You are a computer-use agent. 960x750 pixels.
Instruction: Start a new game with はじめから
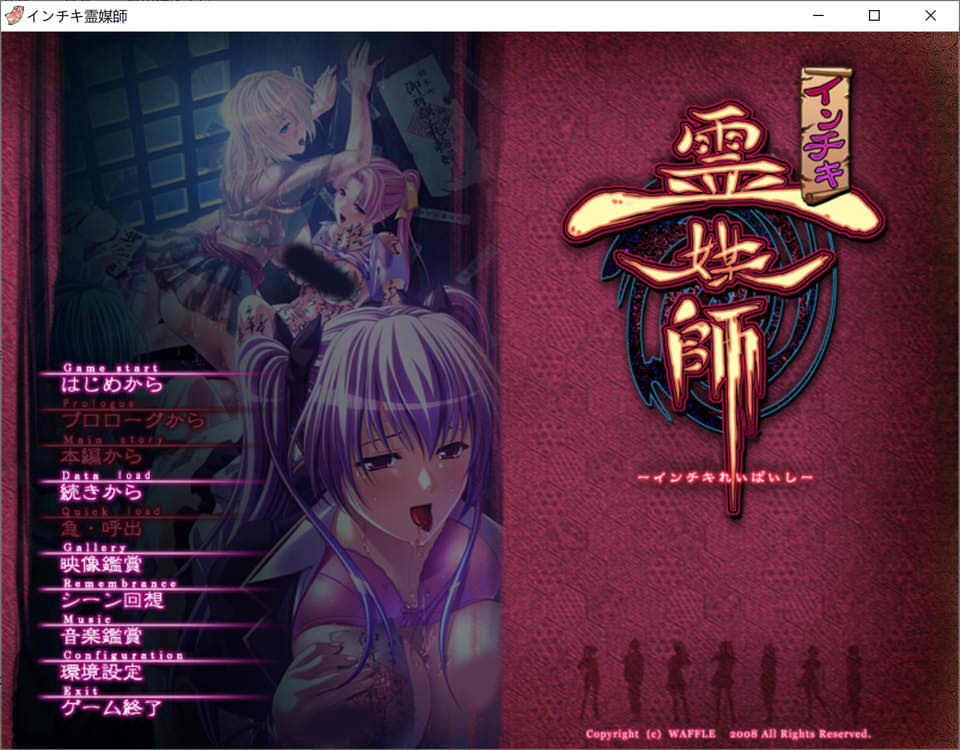(x=112, y=384)
